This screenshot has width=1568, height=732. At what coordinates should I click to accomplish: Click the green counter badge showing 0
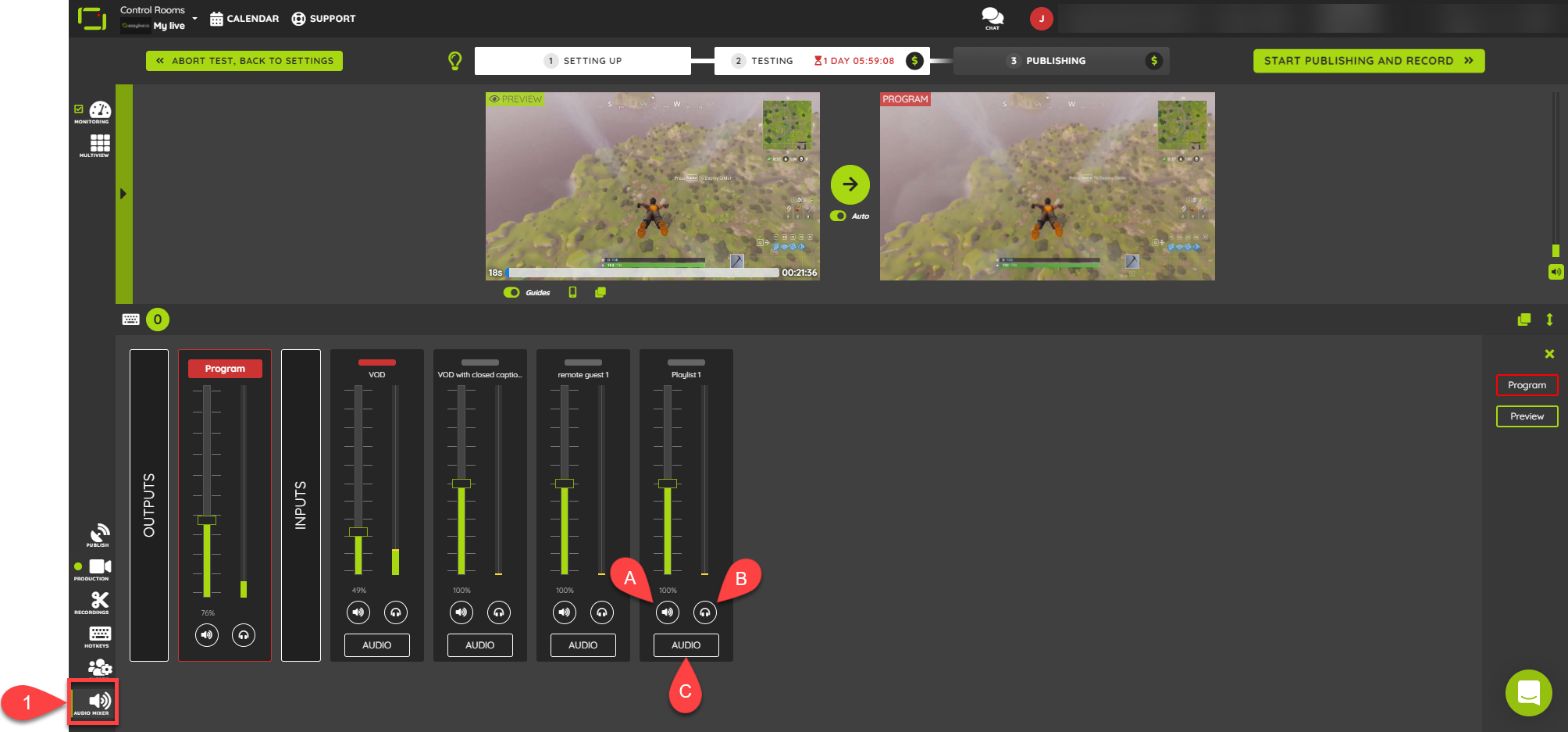tap(158, 320)
